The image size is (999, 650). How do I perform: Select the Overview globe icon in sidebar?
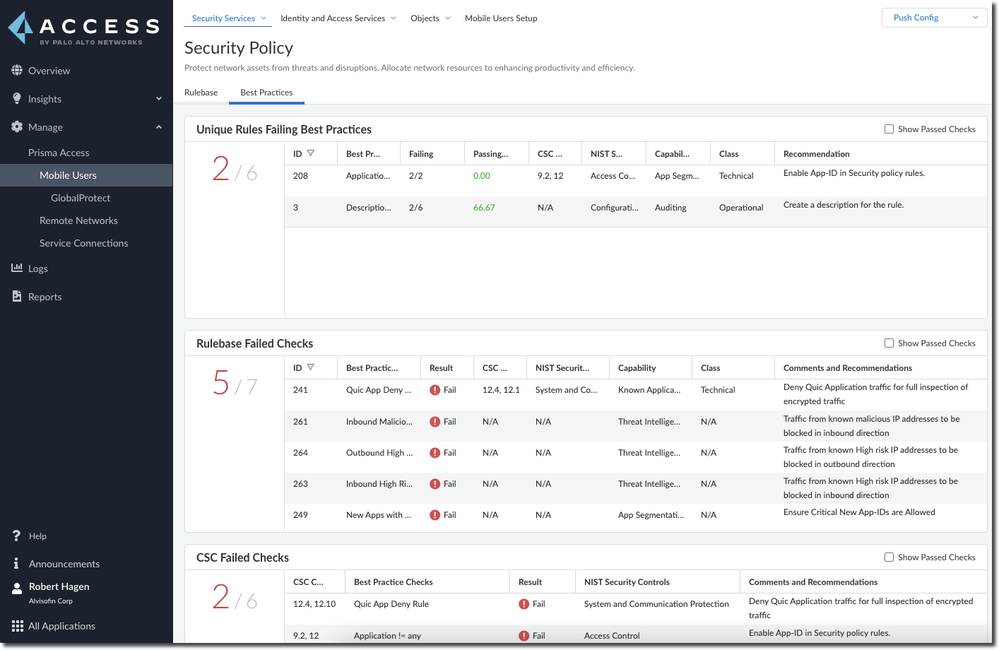click(17, 70)
